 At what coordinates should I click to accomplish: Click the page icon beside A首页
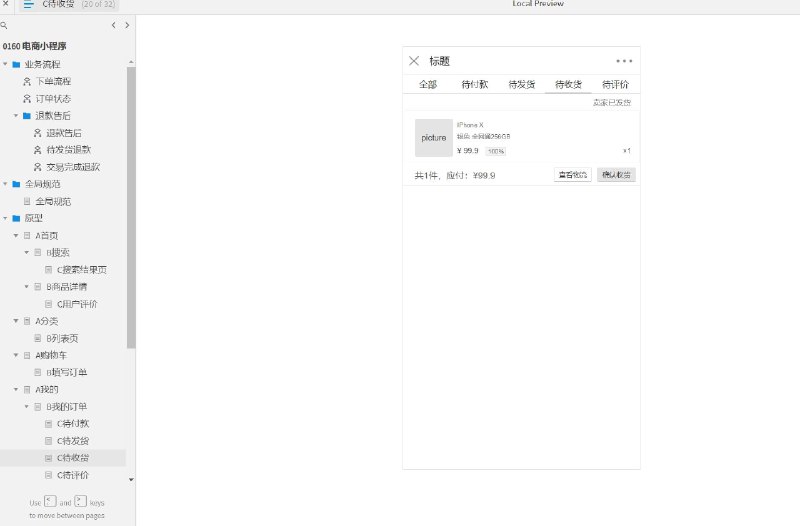tap(27, 236)
